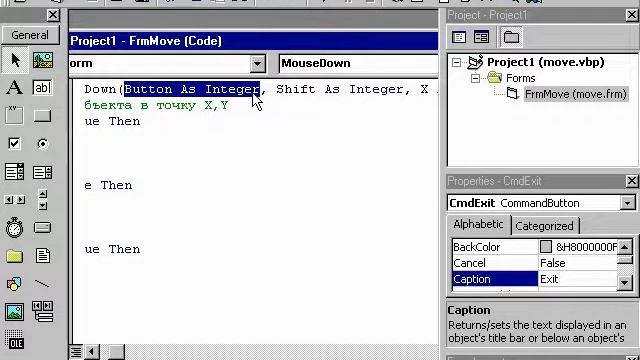This screenshot has height=360, width=640.
Task: Select the Data control tool
Action: pyautogui.click(x=42, y=312)
